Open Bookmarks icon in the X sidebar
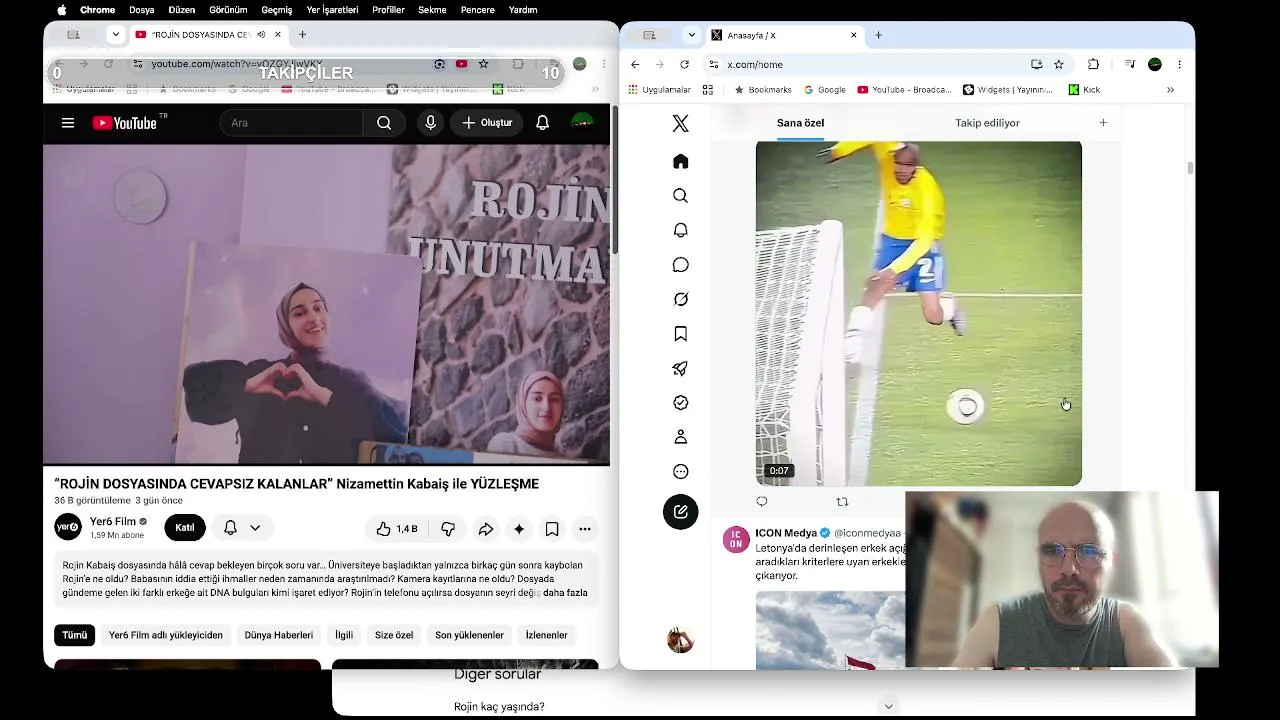This screenshot has width=1280, height=720. tap(680, 334)
